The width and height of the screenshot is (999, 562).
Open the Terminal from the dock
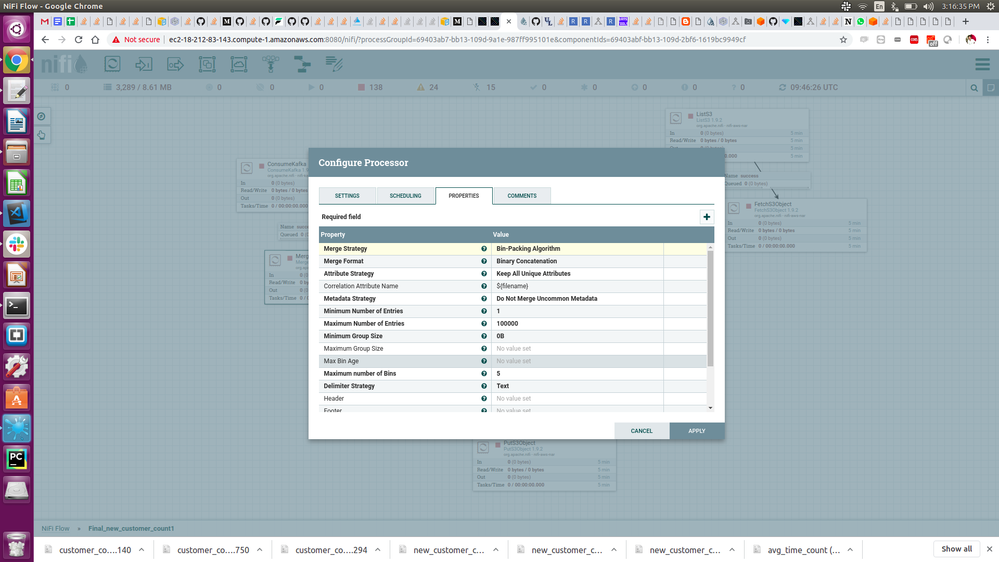[x=16, y=307]
